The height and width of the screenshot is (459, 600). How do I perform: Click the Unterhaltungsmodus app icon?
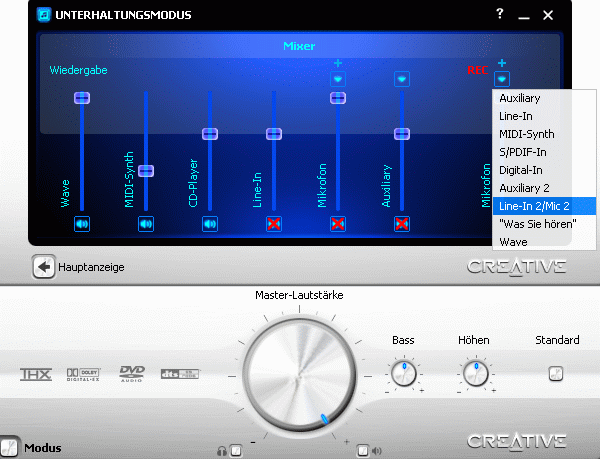(x=44, y=15)
